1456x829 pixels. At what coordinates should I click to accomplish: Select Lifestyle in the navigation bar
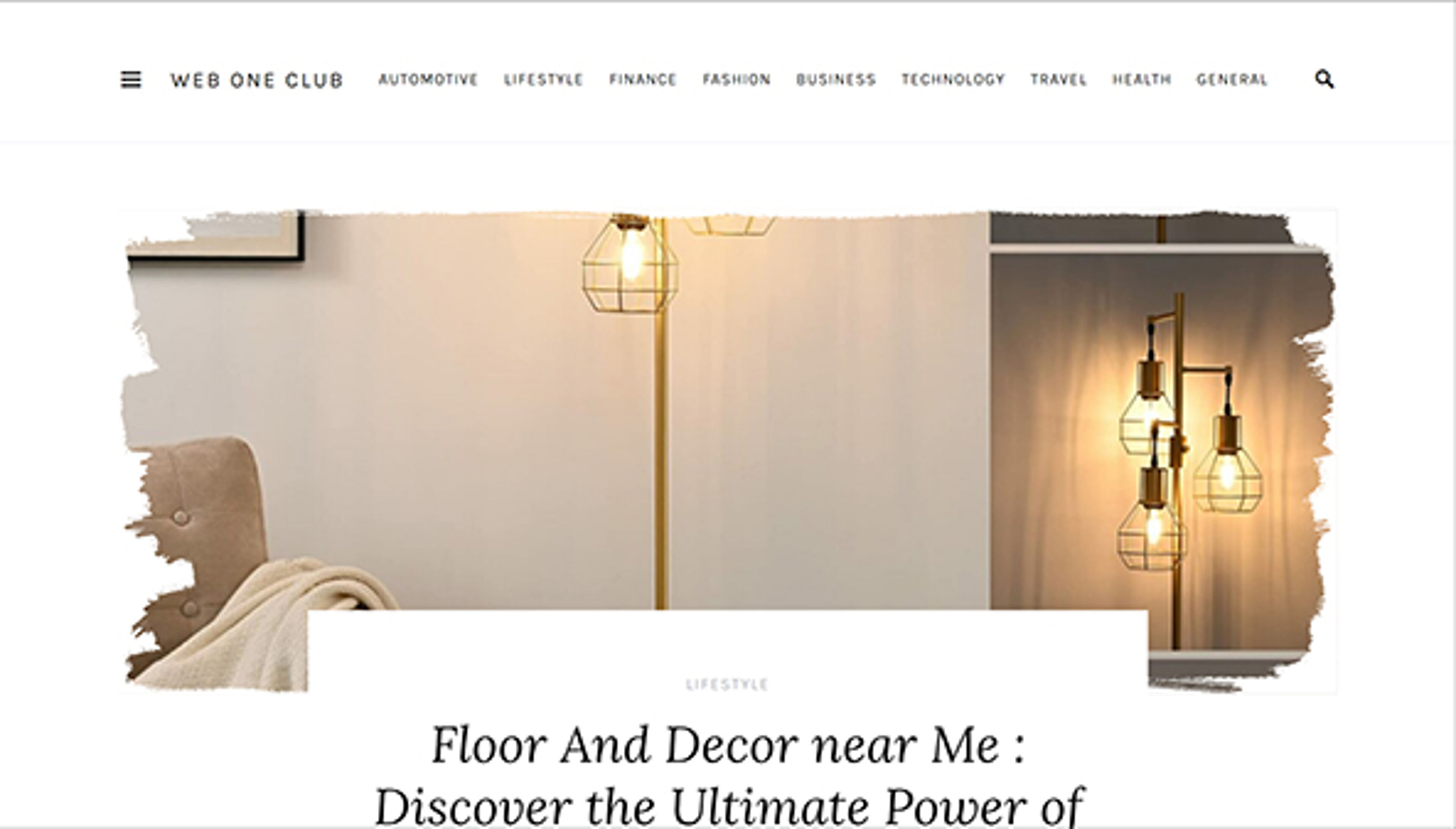[544, 80]
